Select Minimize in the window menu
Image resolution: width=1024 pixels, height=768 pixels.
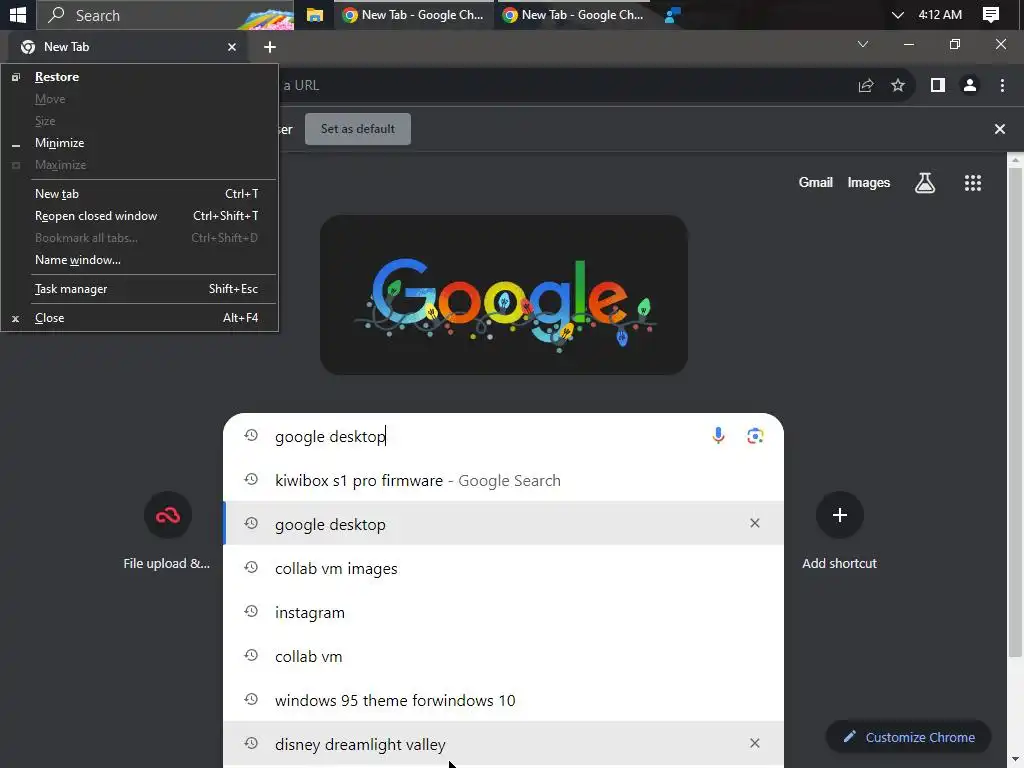point(140,142)
